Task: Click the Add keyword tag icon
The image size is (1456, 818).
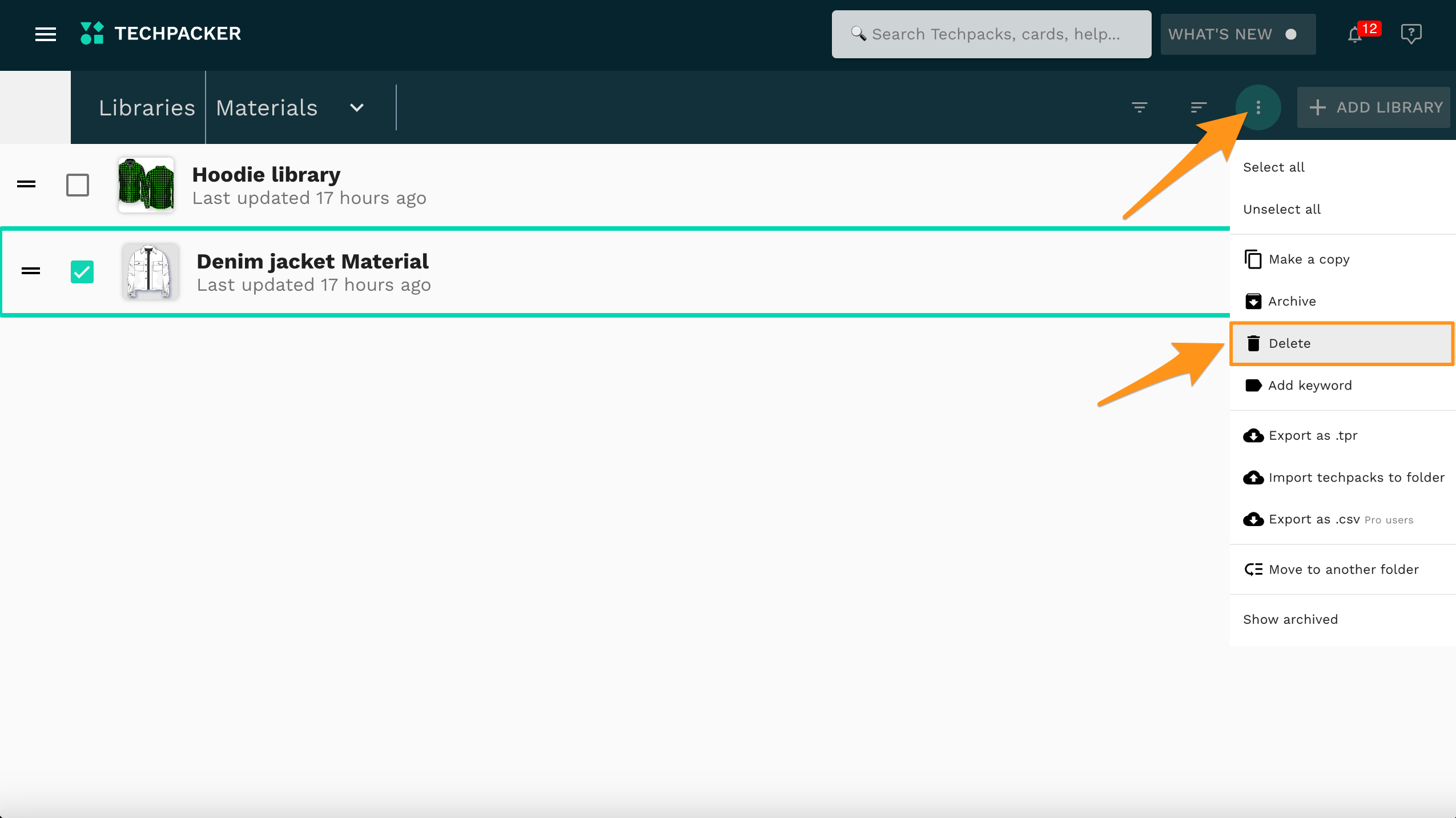Action: click(x=1253, y=386)
